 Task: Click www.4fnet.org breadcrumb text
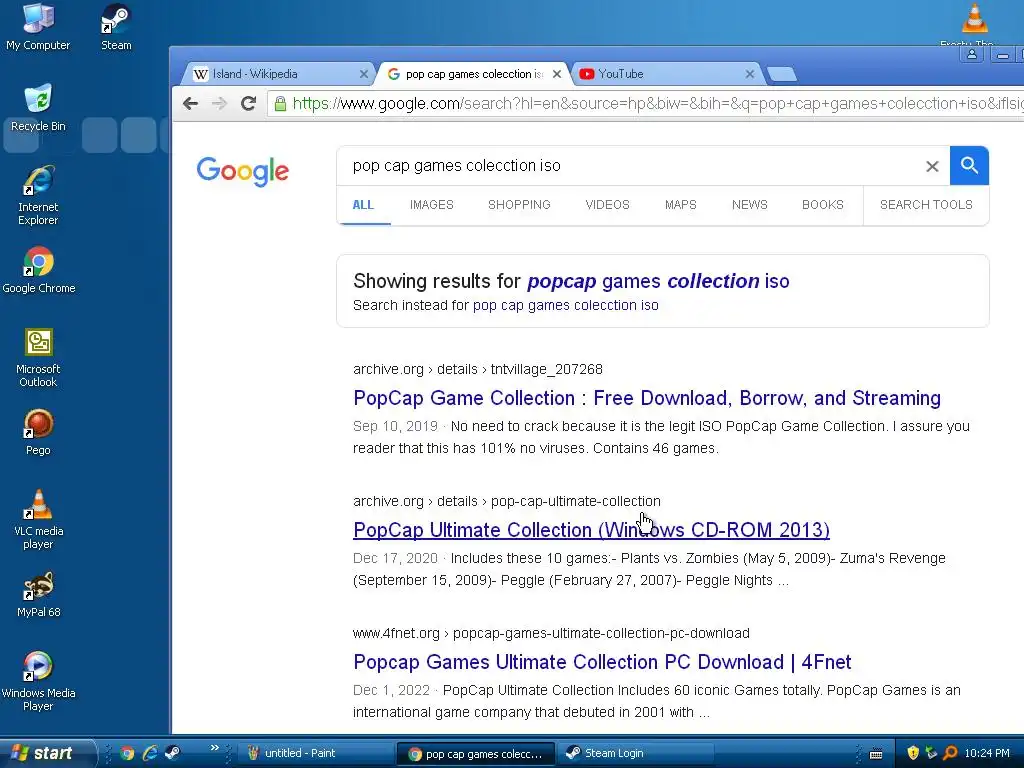pos(551,633)
